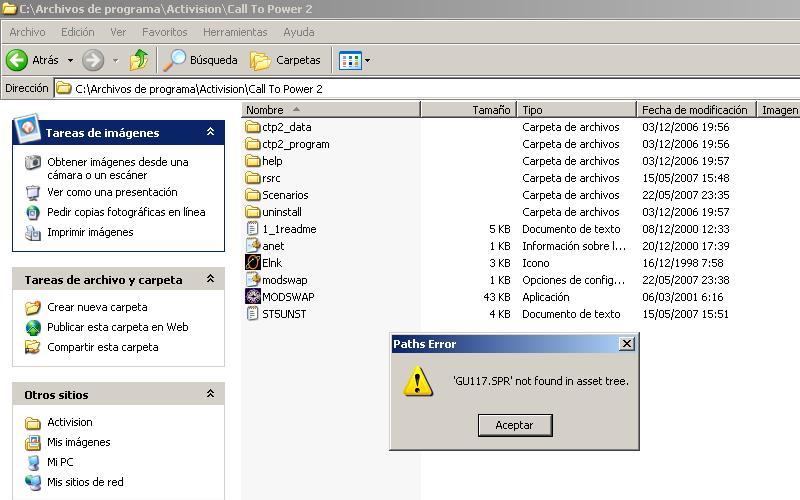Screen dimensions: 800x500
Task: Open the Búsqueda search tool
Action: click(x=201, y=60)
